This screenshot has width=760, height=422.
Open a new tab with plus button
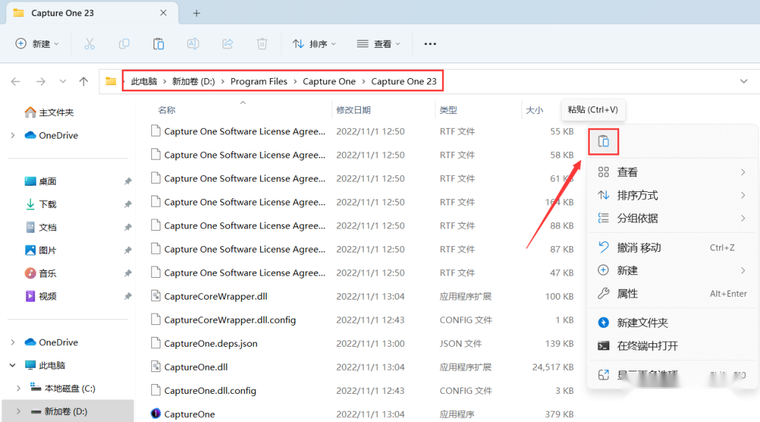(x=196, y=13)
